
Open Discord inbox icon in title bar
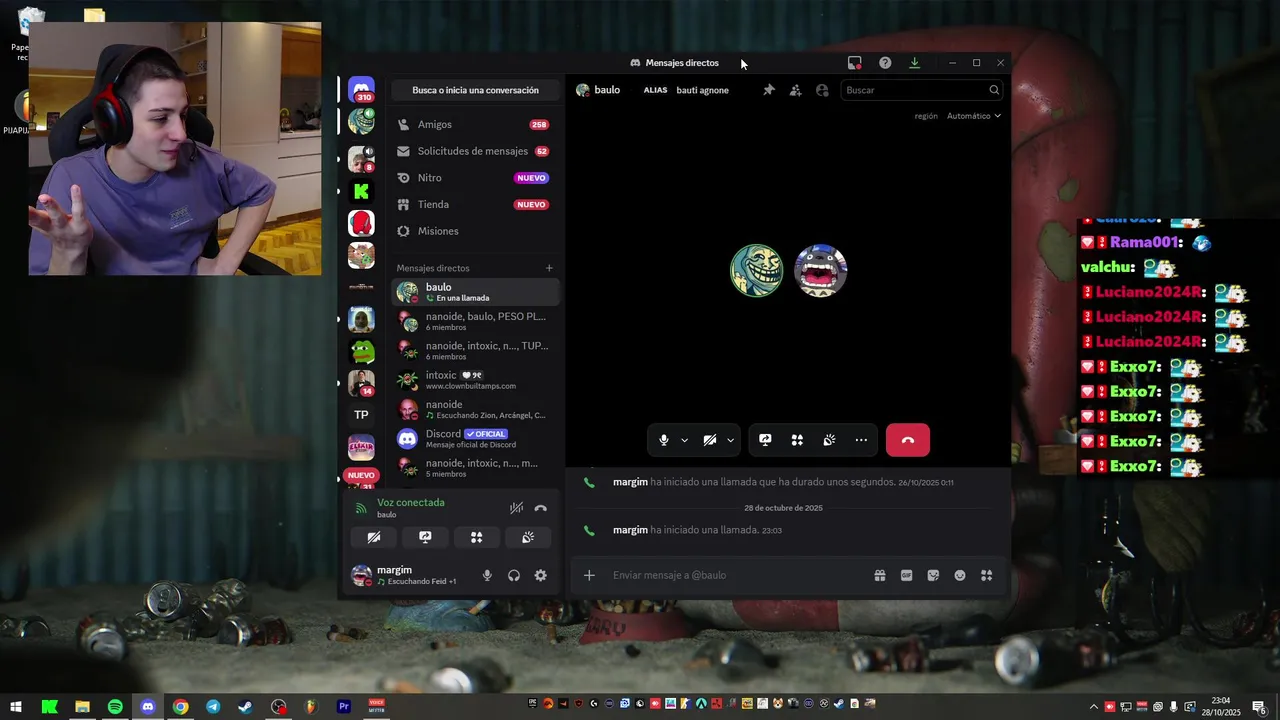[x=854, y=63]
